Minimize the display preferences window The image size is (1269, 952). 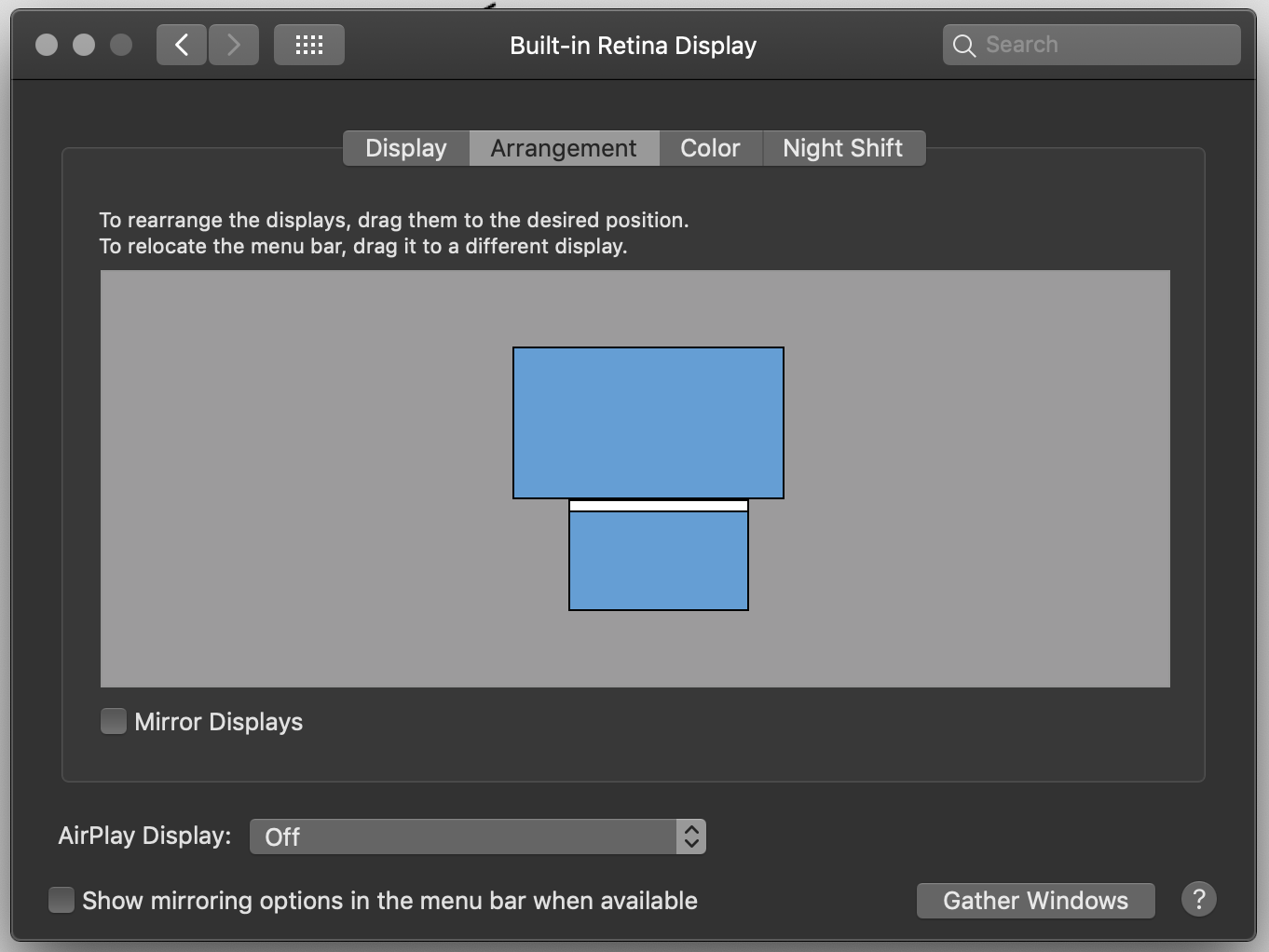(x=84, y=45)
